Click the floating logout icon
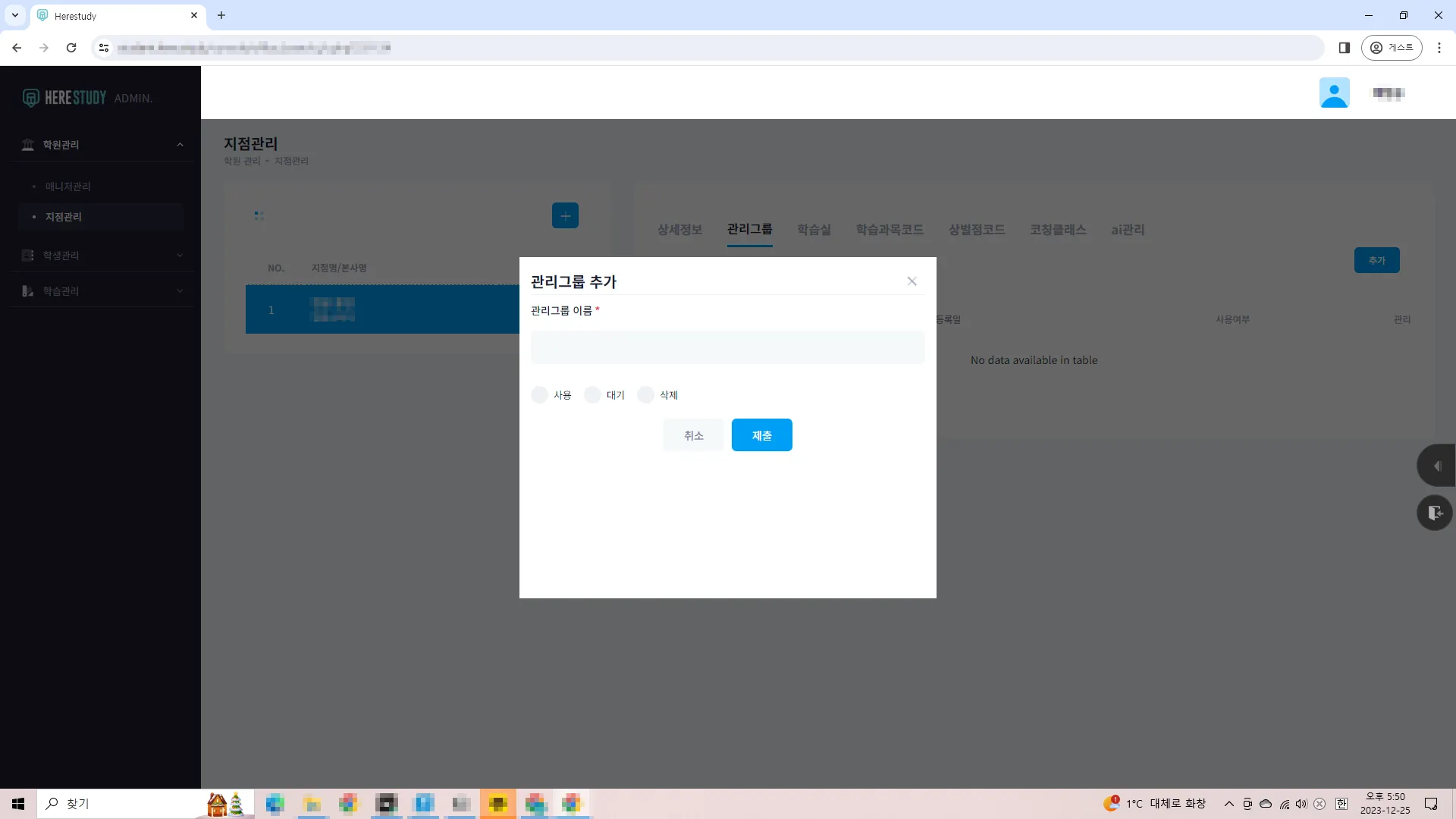 1435,513
